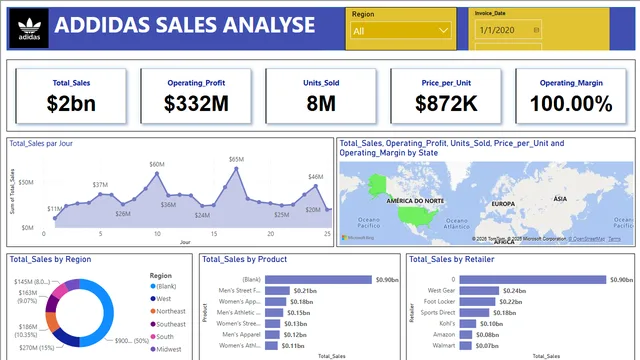
Task: Select the Foot Locker bar $0.22bn
Action: pyautogui.click(x=478, y=302)
